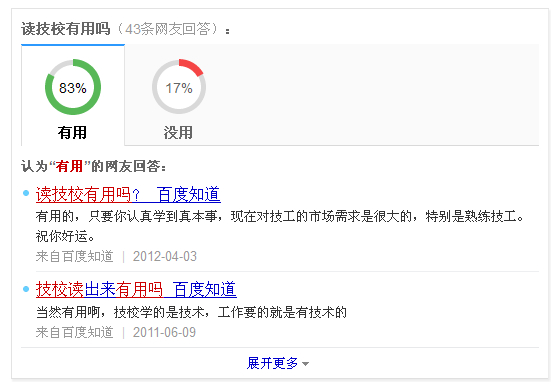Click the 读技校有用吗 heading title
557x384 pixels.
(66, 29)
